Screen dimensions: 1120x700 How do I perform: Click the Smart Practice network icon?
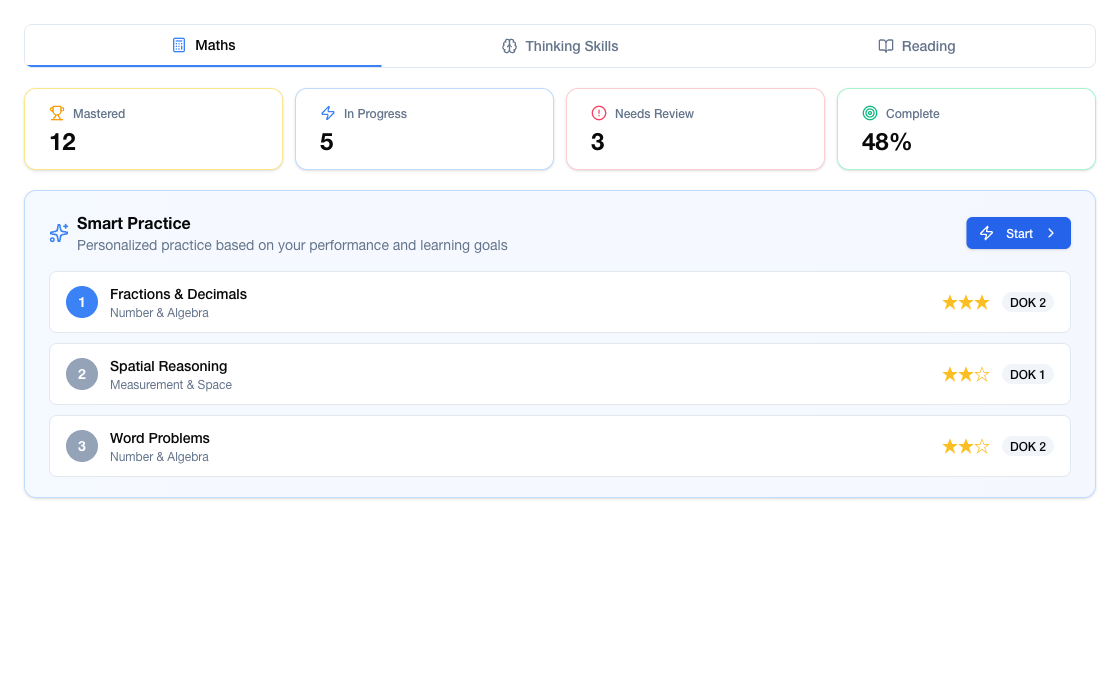[x=58, y=233]
